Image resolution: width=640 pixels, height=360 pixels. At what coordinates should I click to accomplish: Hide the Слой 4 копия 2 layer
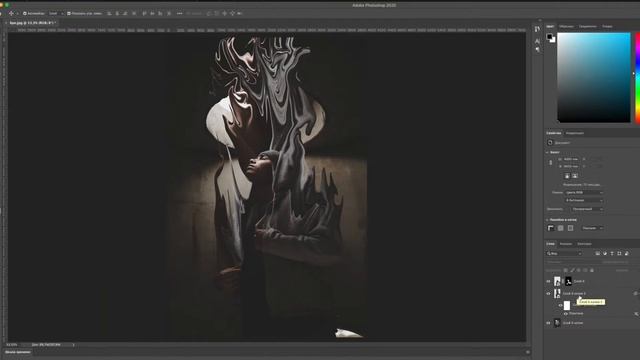tap(548, 293)
